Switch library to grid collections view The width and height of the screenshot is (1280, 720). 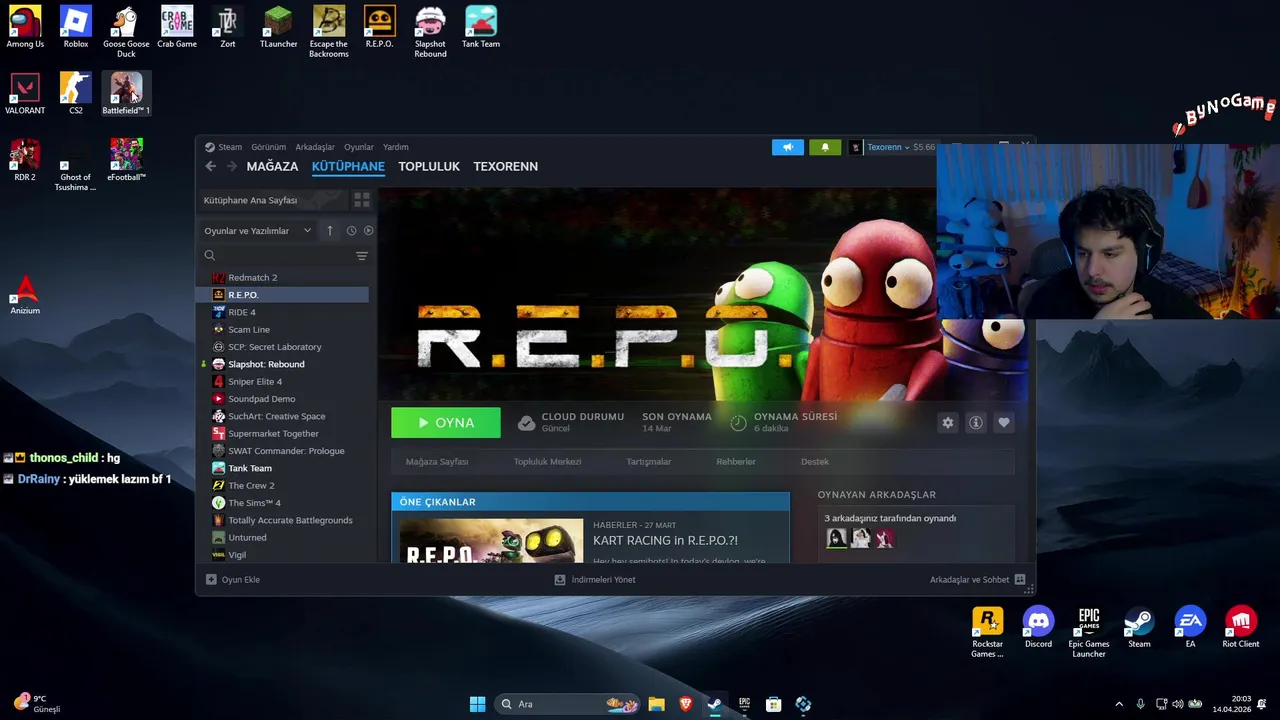point(362,200)
